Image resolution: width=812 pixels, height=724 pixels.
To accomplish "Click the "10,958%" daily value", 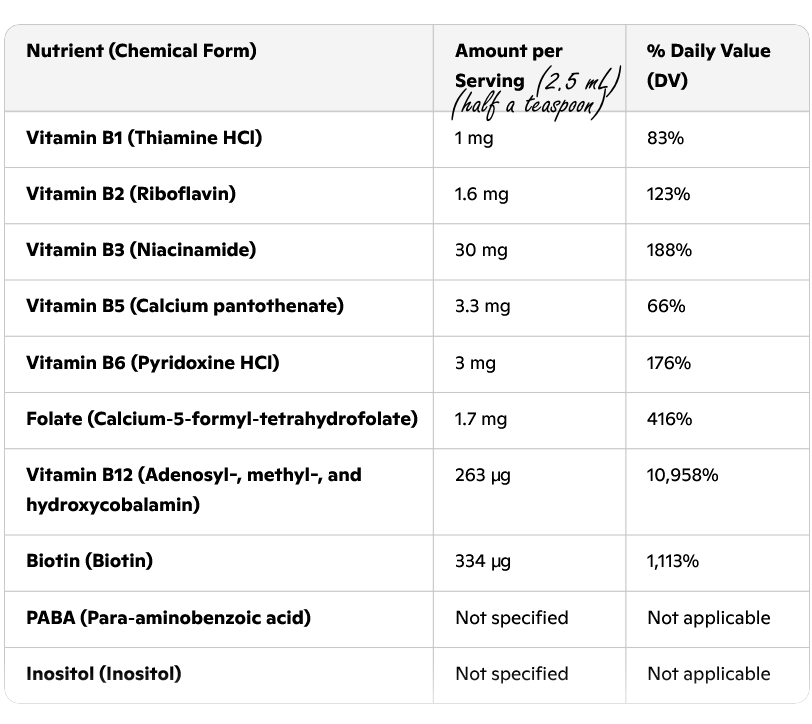I will point(683,475).
